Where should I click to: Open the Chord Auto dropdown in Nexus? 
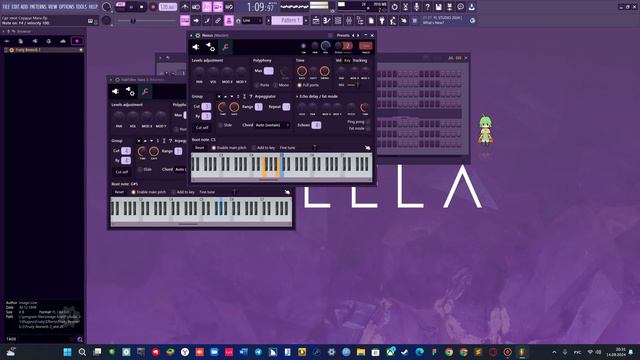click(272, 125)
